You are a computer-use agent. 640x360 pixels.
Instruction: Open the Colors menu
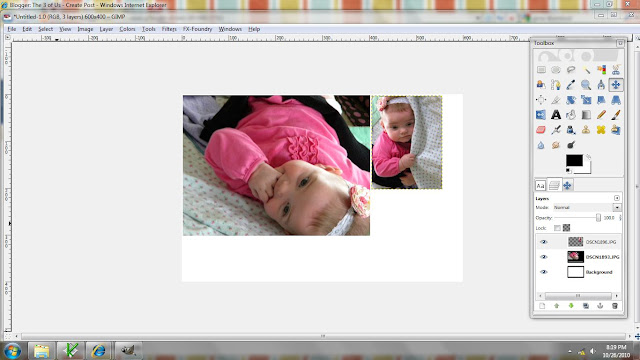tap(127, 29)
